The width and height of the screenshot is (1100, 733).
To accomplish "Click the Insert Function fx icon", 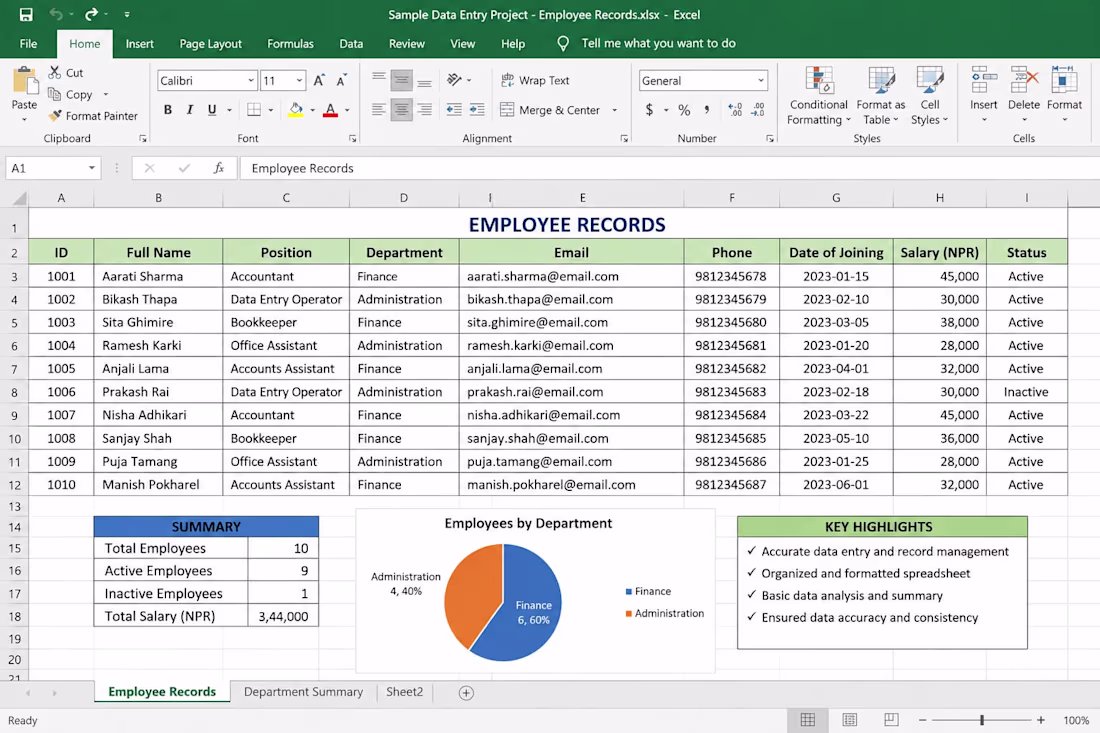I will coord(219,168).
